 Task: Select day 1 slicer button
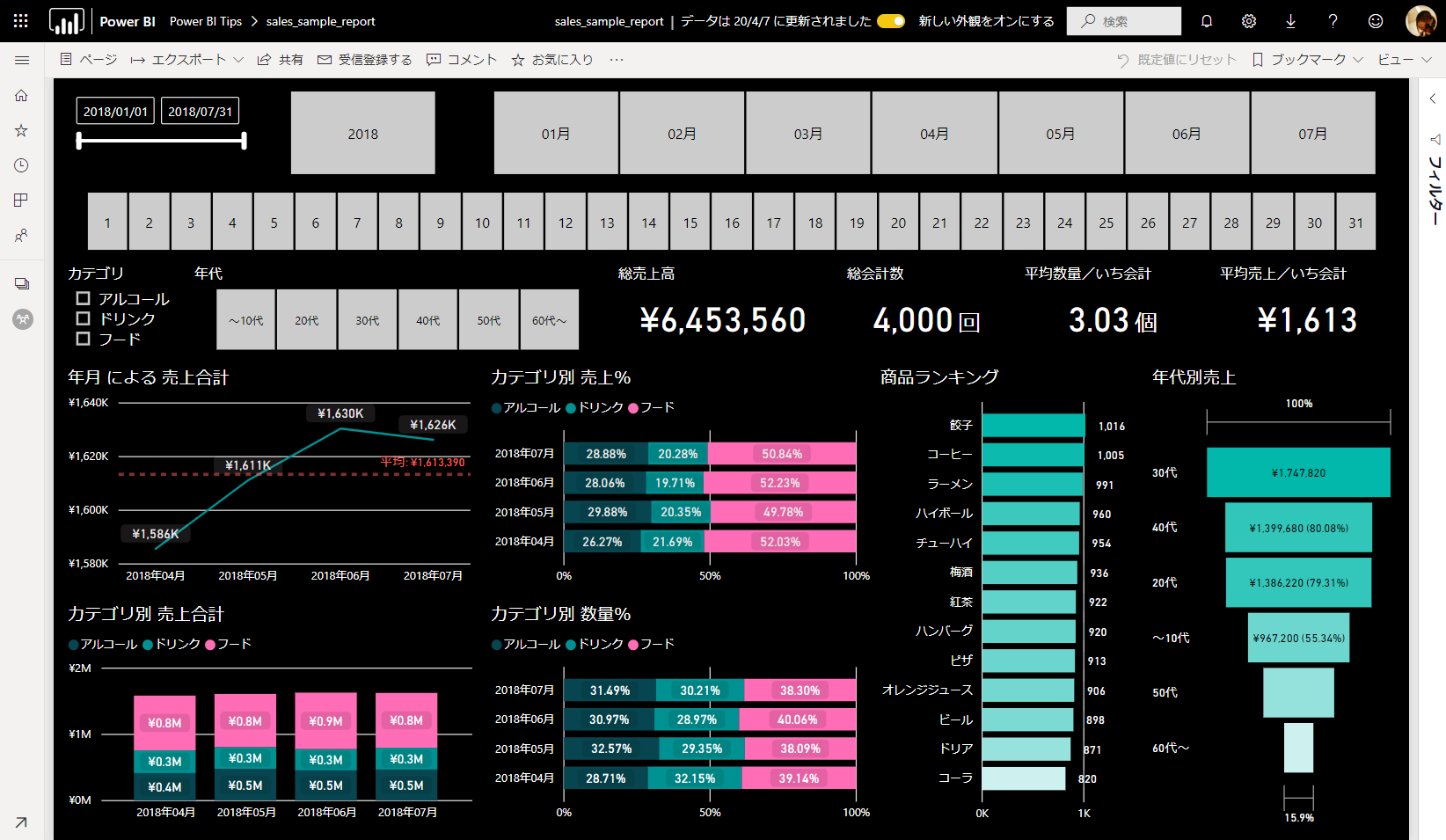(107, 223)
